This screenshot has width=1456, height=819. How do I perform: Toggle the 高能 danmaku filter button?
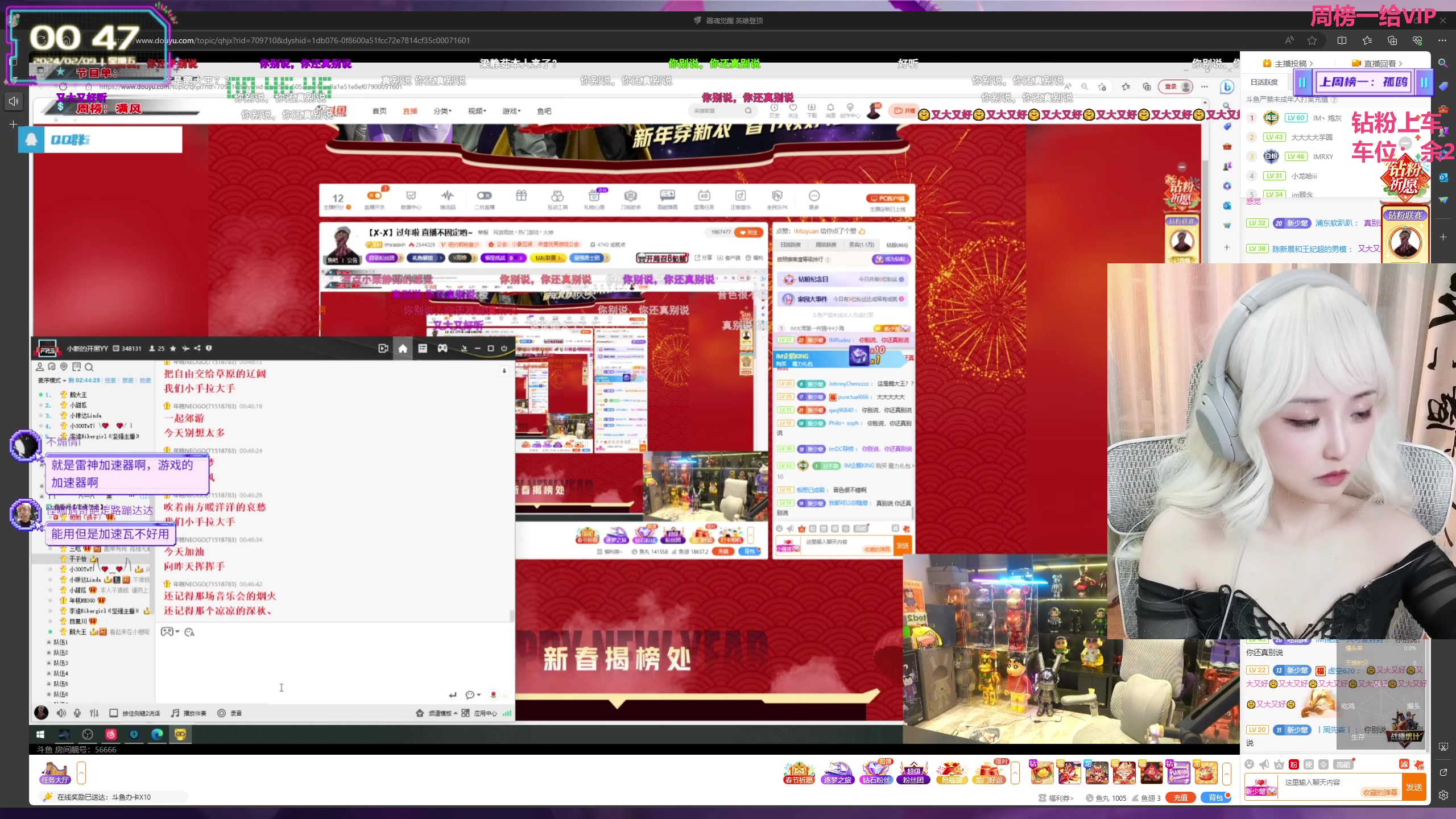(1343, 764)
